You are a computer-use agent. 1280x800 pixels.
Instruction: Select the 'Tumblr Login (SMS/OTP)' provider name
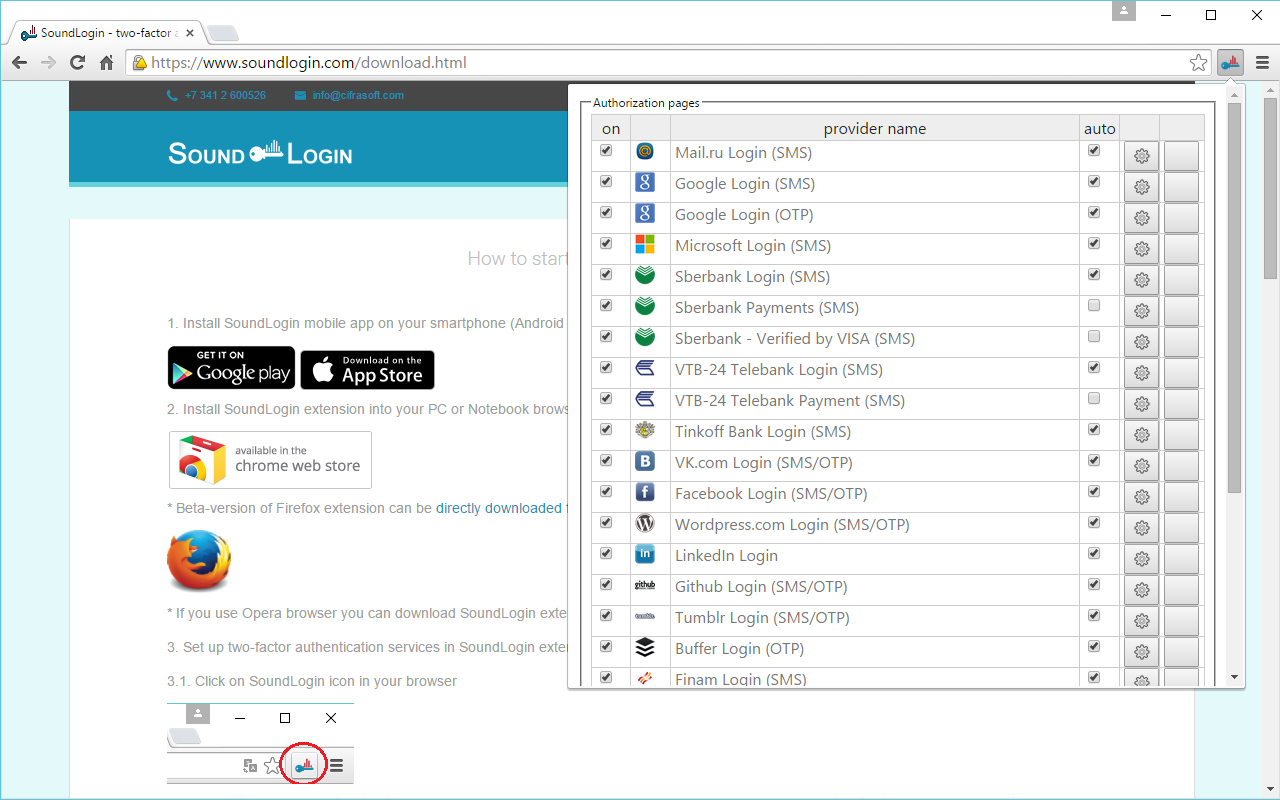pyautogui.click(x=762, y=618)
